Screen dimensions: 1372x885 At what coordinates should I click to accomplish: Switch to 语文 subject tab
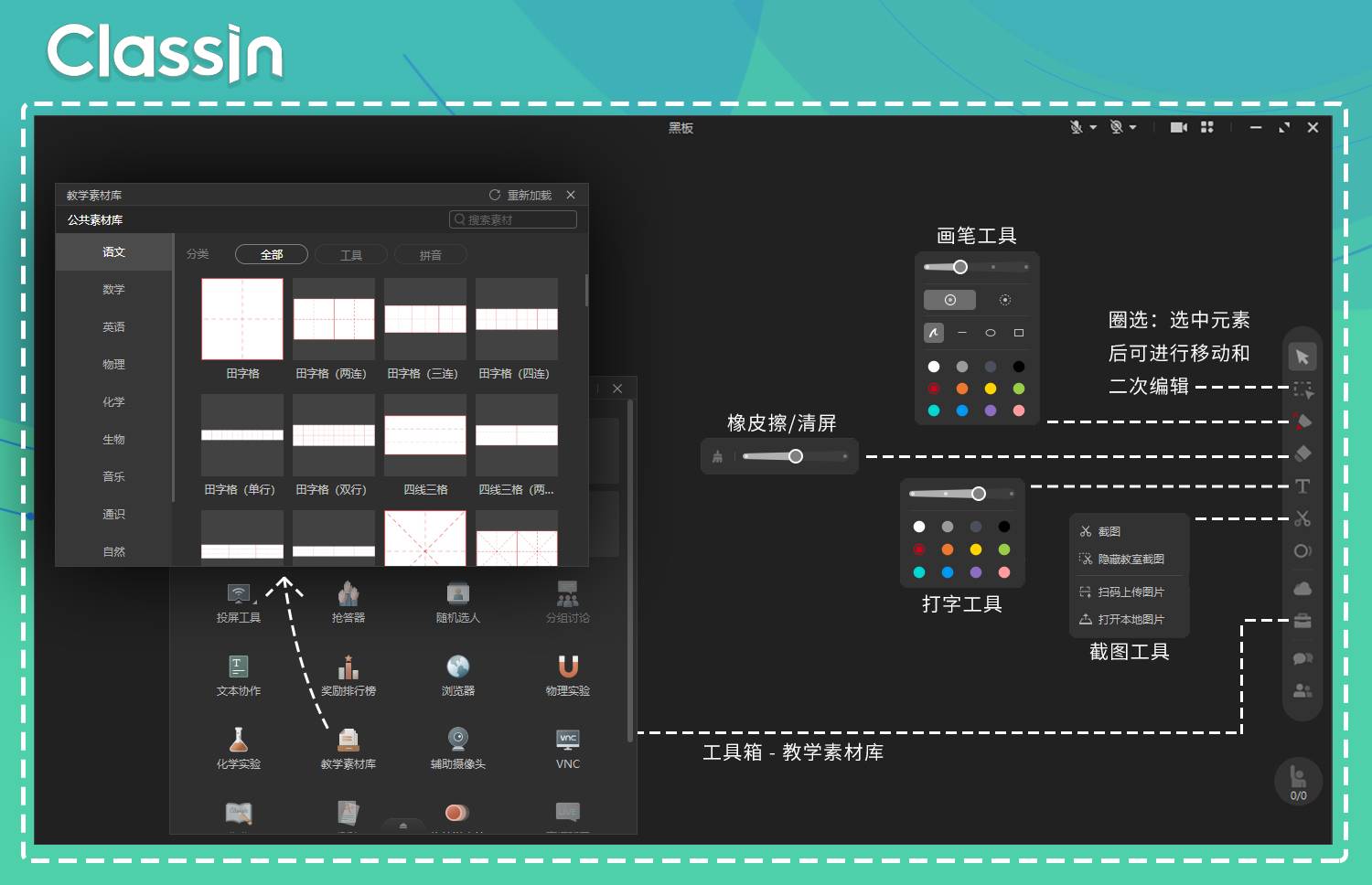click(114, 251)
